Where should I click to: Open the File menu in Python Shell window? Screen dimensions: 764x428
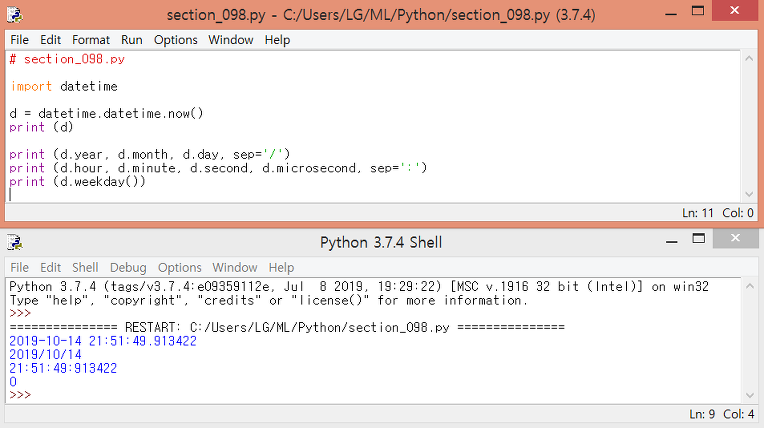(x=19, y=268)
